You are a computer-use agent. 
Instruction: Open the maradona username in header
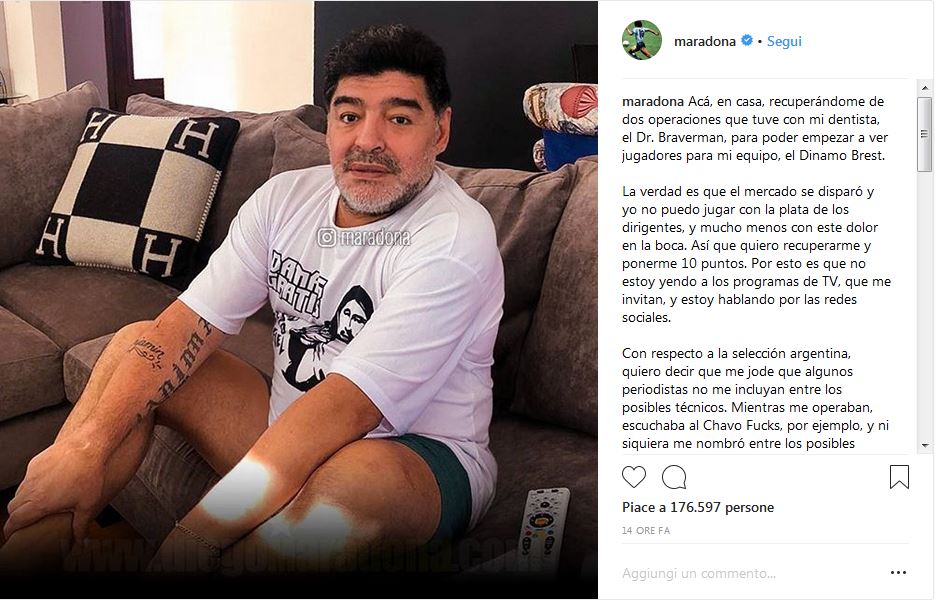tap(704, 41)
